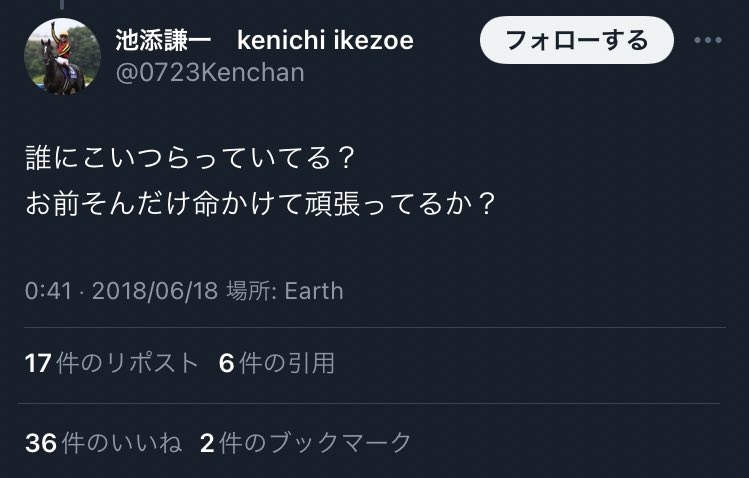Image resolution: width=749 pixels, height=478 pixels.
Task: Select the word Earth in the location
Action: 314,291
